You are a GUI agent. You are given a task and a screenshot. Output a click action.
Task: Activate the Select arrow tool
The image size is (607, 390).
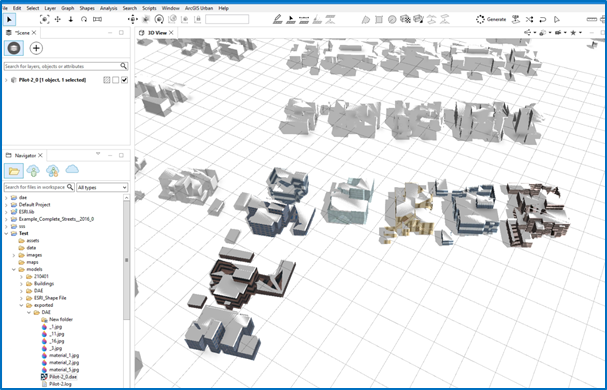point(9,19)
